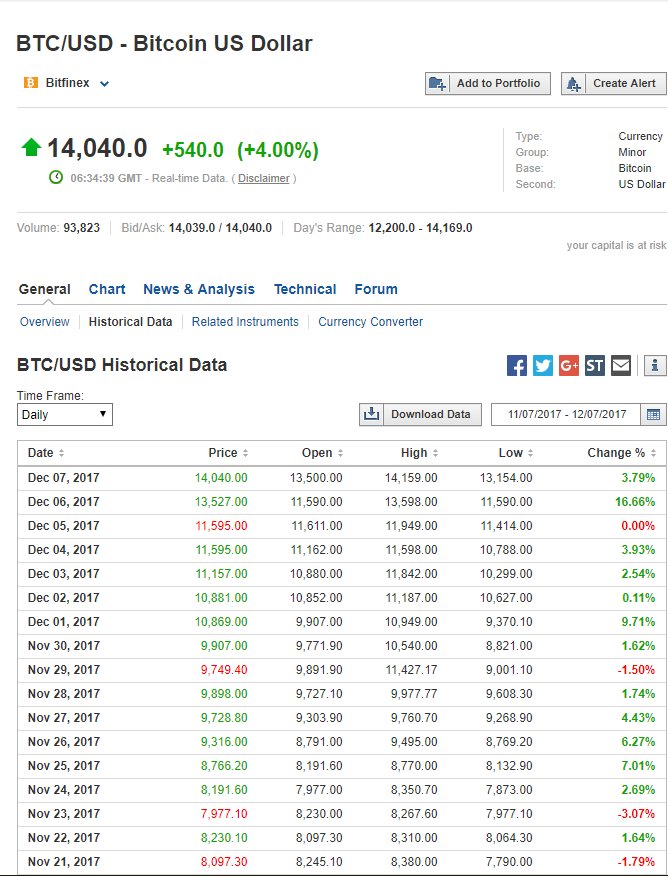Click the Day's Range 12,200.0 - 14,169.0 value
Screen dimensions: 668x876
[421, 228]
